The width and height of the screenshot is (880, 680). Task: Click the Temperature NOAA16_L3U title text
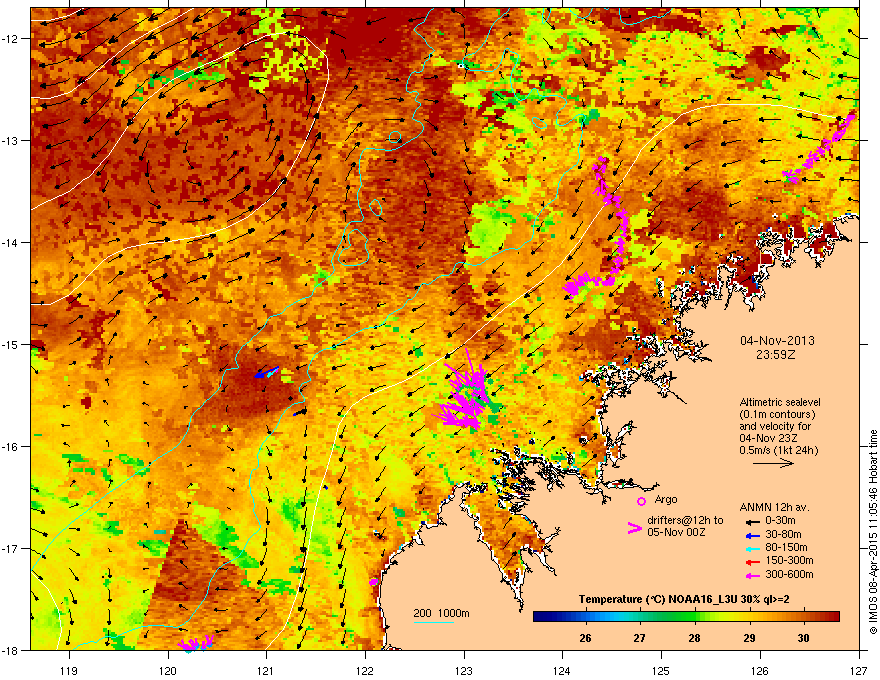[x=684, y=599]
